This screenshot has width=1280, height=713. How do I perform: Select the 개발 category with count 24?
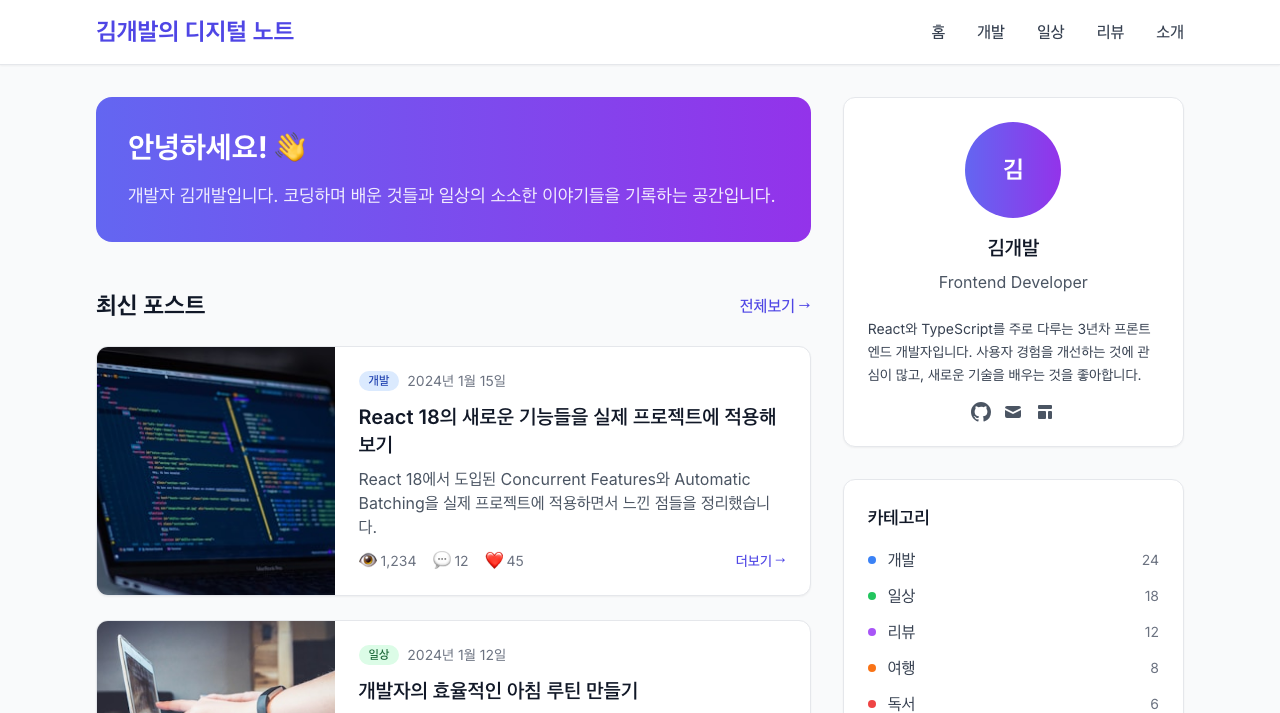[x=1013, y=560]
